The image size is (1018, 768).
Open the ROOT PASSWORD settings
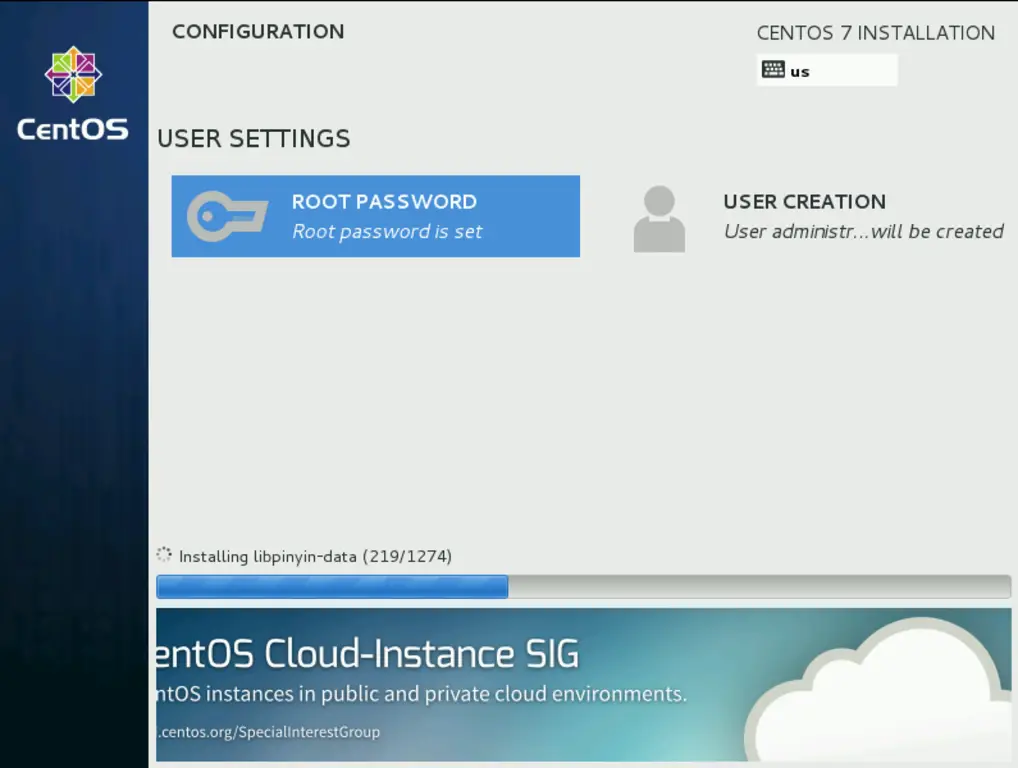pyautogui.click(x=375, y=216)
